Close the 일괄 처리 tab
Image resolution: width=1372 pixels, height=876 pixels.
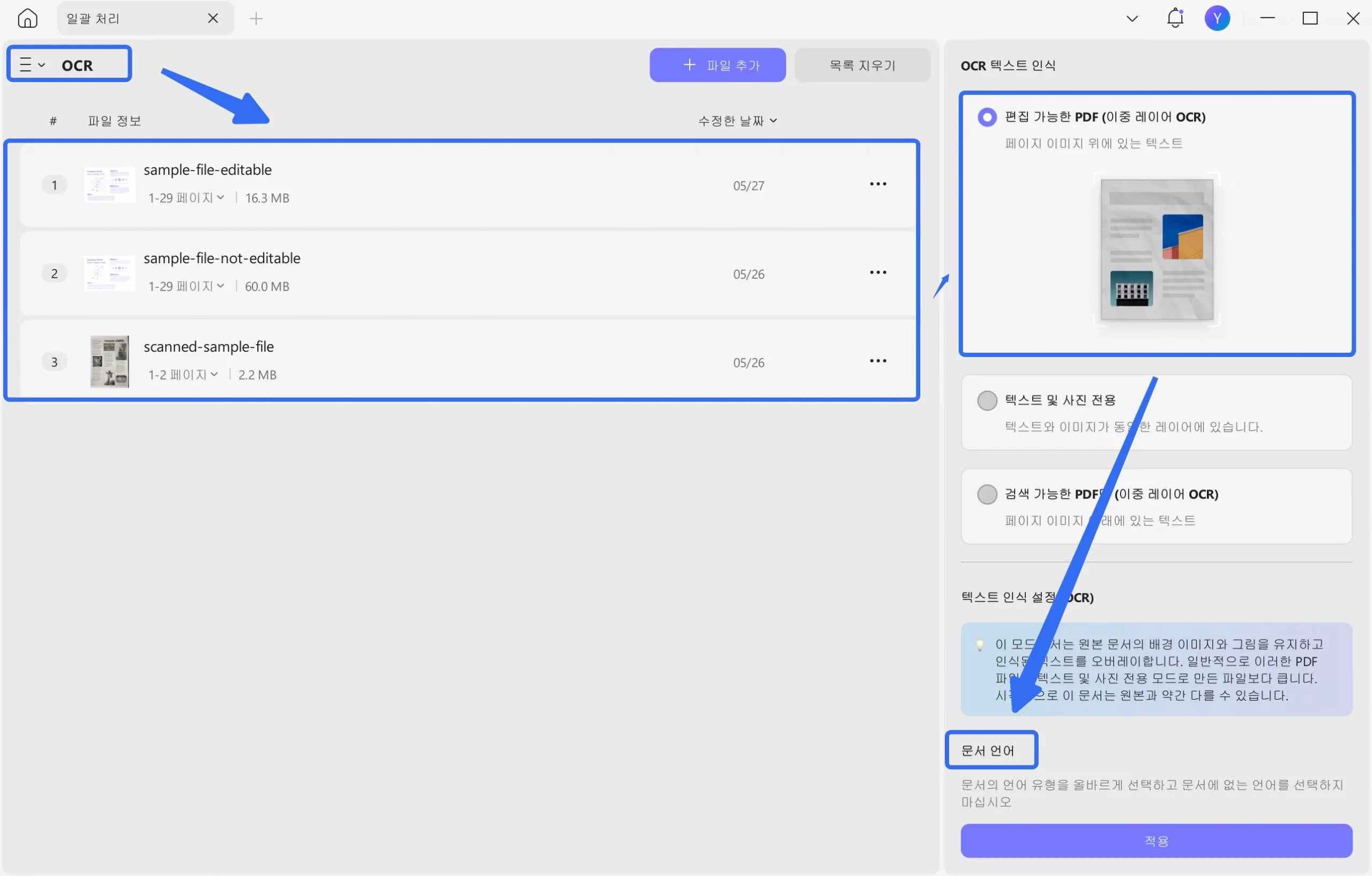(213, 18)
